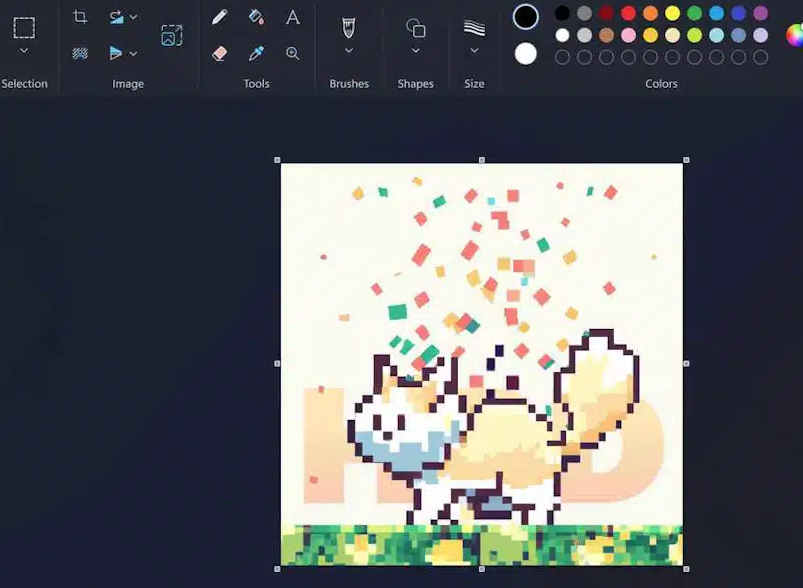
Task: Click the line Size icon
Action: 474,28
